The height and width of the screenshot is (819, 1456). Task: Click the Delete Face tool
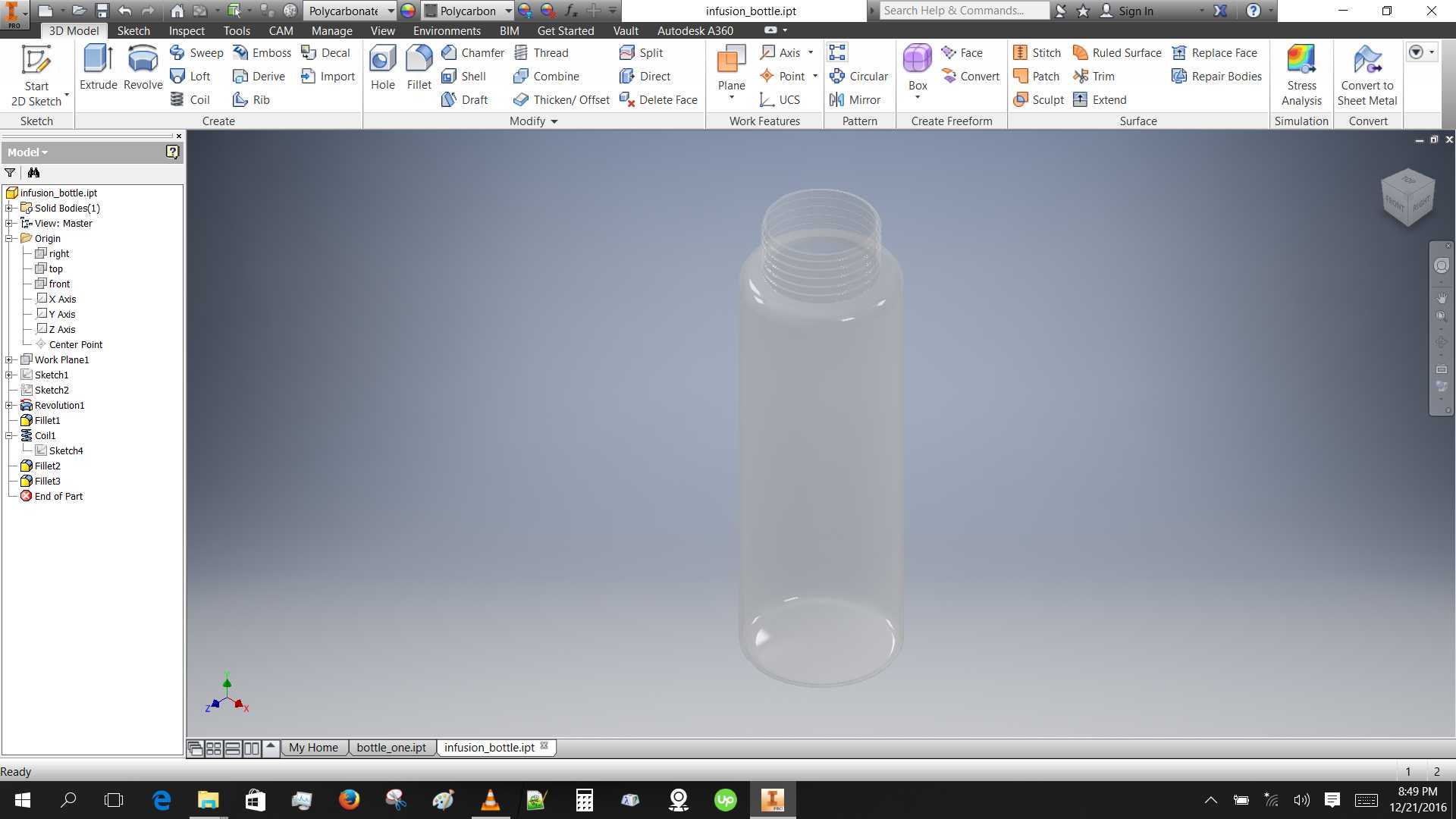point(659,99)
